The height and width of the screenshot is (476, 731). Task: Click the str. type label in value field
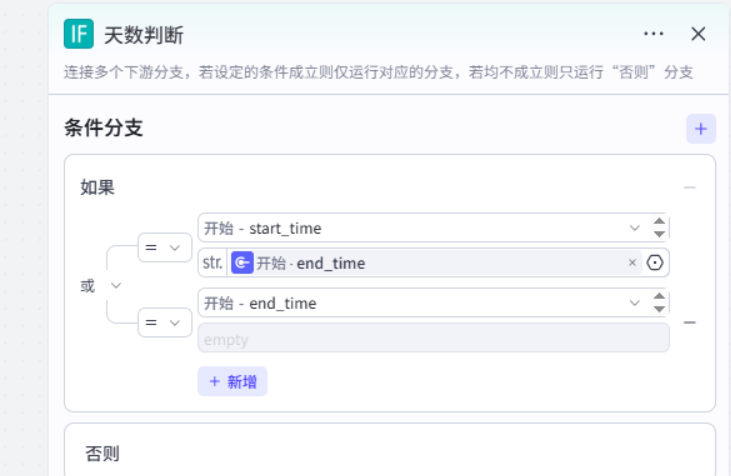[x=212, y=263]
